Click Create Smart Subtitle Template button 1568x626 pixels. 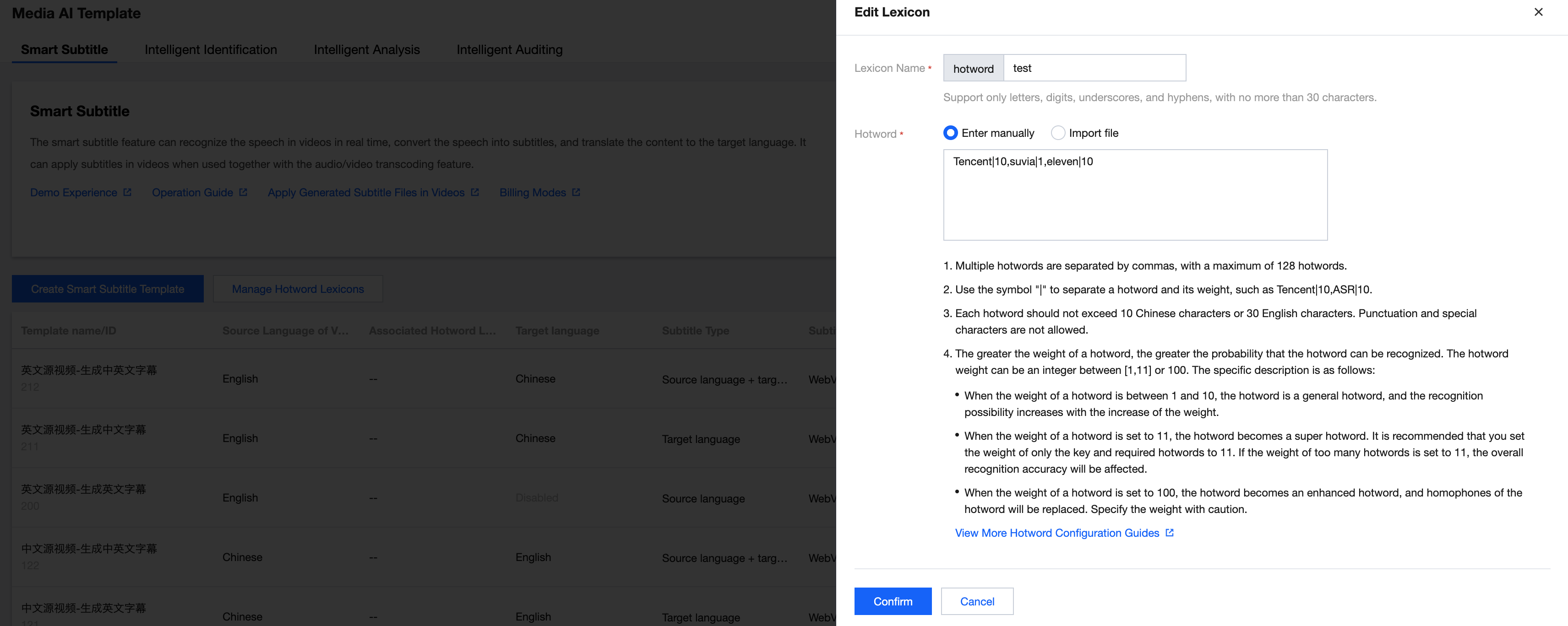(108, 289)
